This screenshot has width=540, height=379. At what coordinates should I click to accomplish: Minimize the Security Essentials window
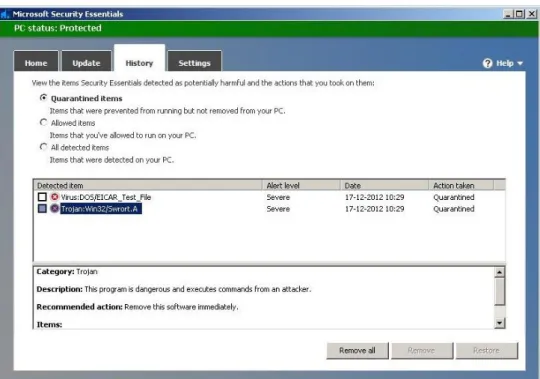pos(508,14)
